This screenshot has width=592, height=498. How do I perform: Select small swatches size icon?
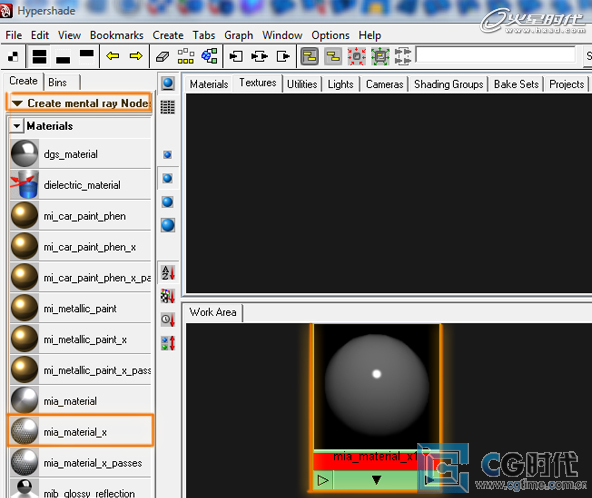[168, 154]
